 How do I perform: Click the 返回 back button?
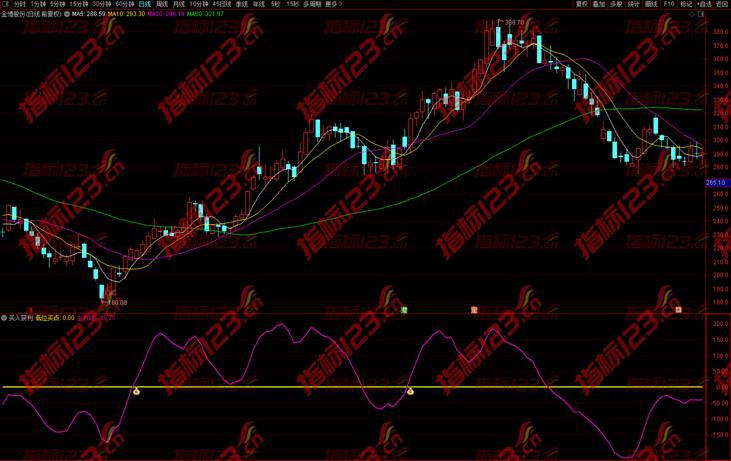click(x=722, y=4)
